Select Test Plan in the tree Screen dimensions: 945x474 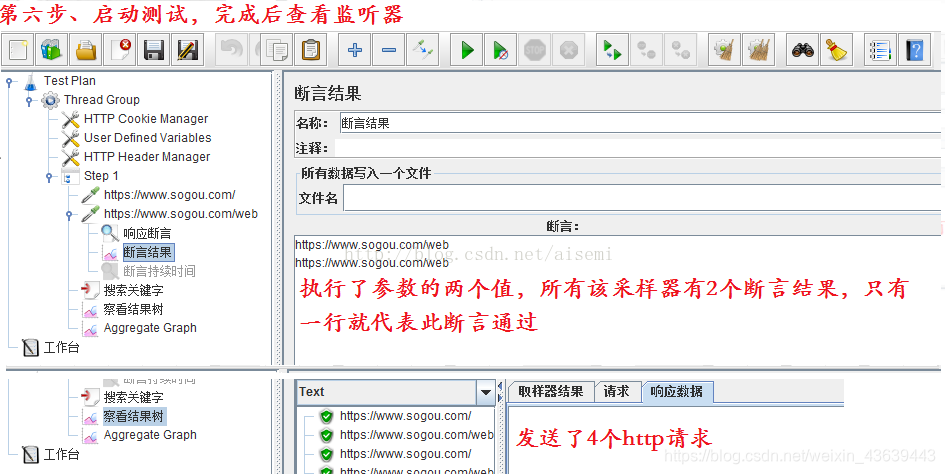[69, 81]
